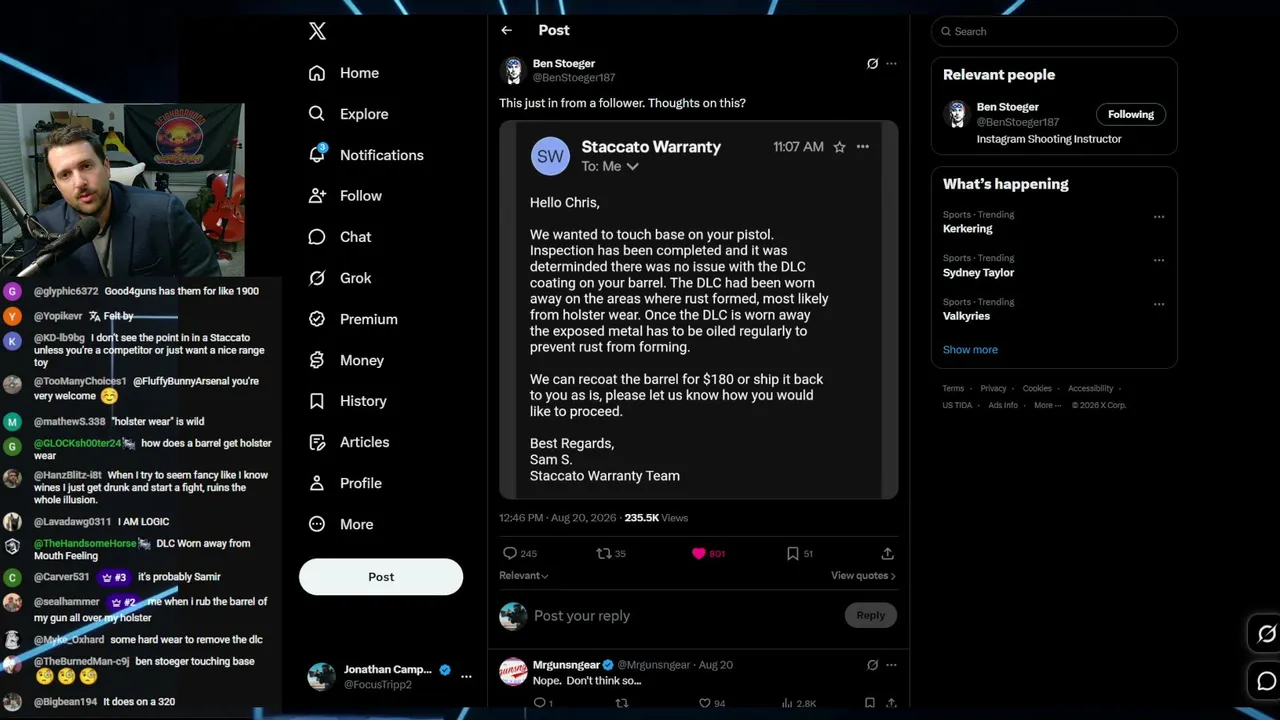This screenshot has height=720, width=1280.
Task: Click the Grok icon on Mrgunsngear's reply
Action: pos(872,665)
